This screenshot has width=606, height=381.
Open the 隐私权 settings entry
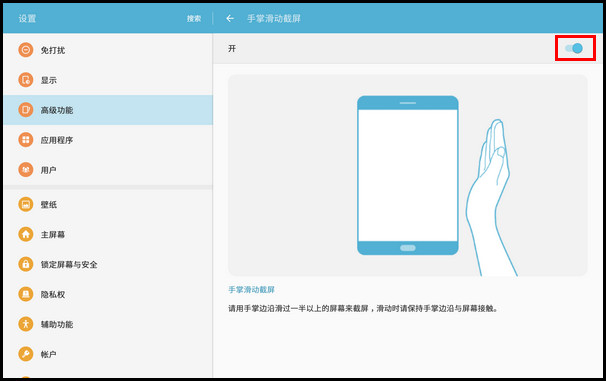pyautogui.click(x=108, y=294)
